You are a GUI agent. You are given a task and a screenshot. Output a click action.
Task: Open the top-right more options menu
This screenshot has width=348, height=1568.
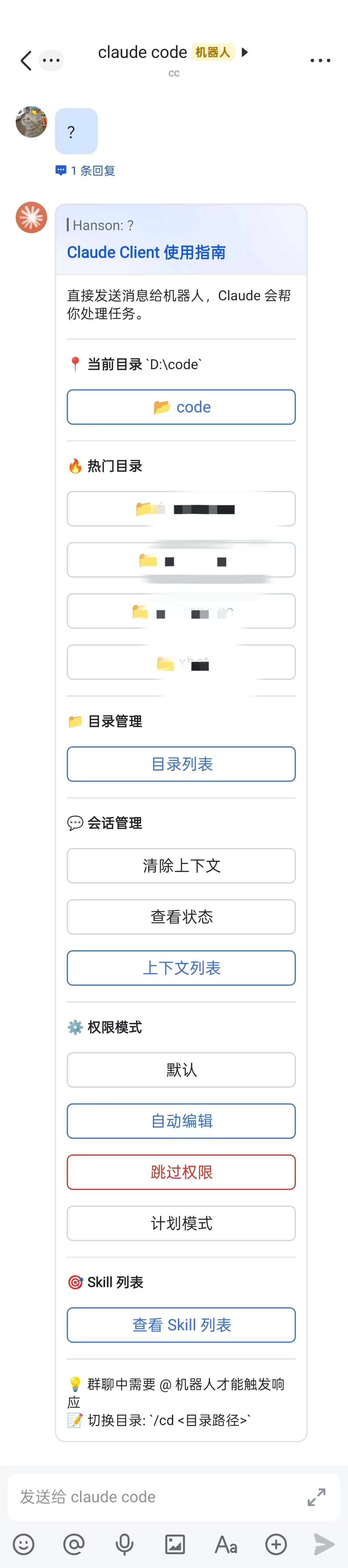coord(320,60)
